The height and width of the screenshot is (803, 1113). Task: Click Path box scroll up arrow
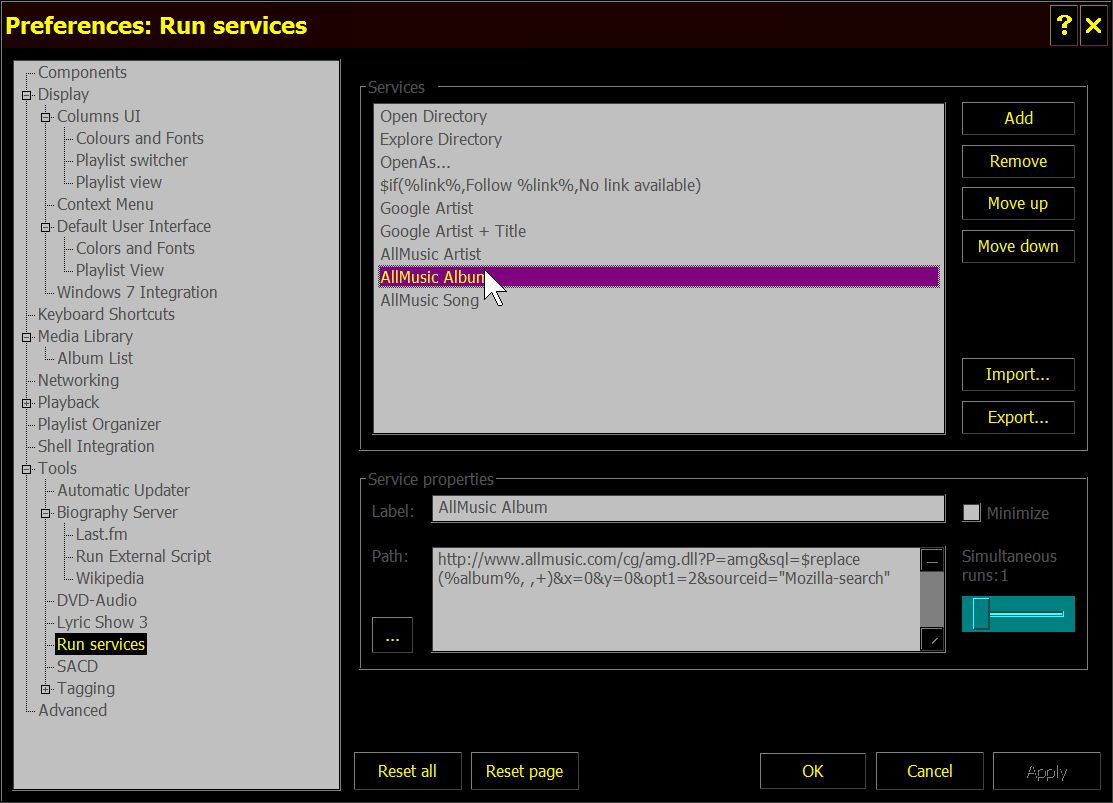[932, 560]
